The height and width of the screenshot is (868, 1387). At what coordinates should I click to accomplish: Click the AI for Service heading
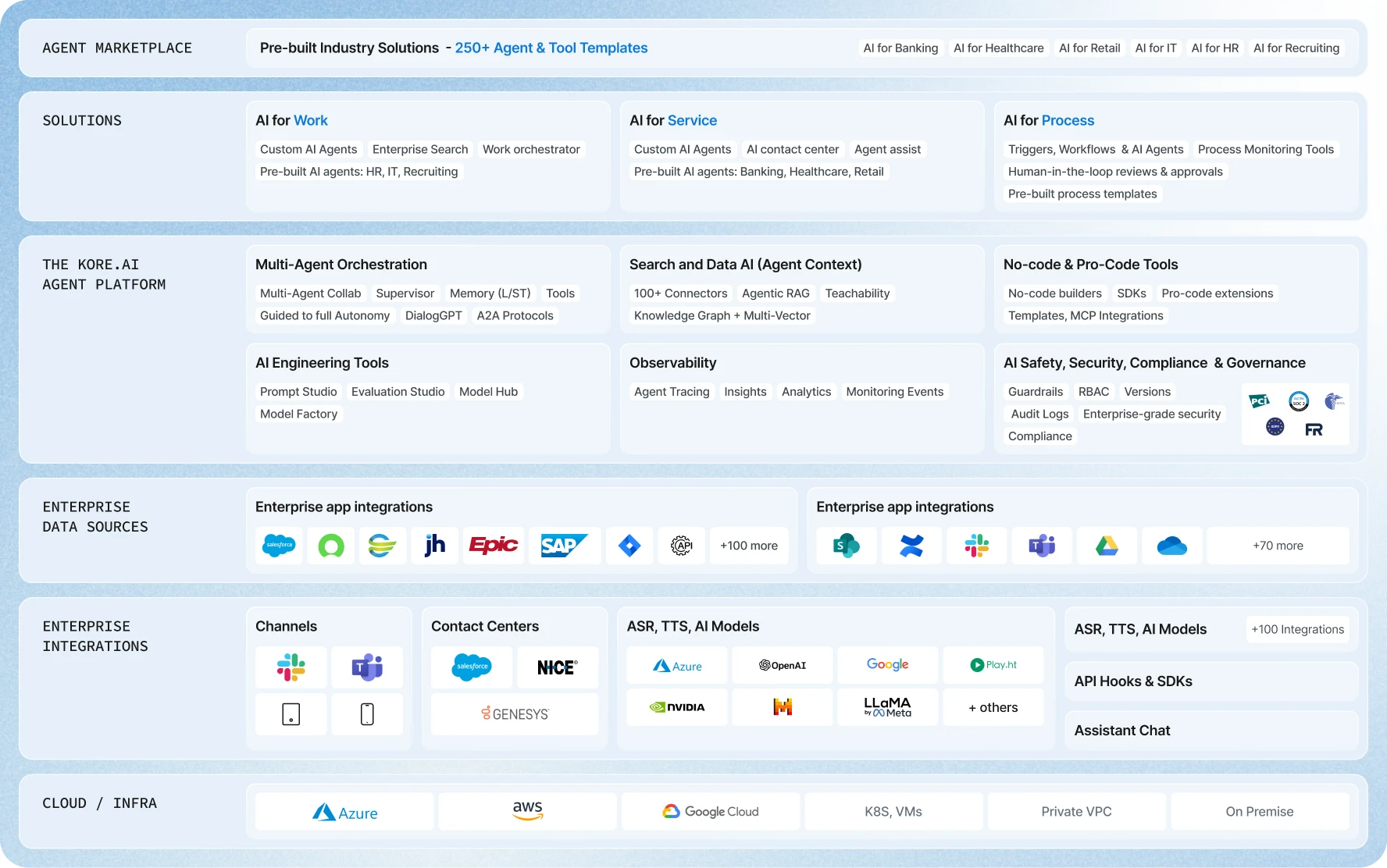point(673,120)
